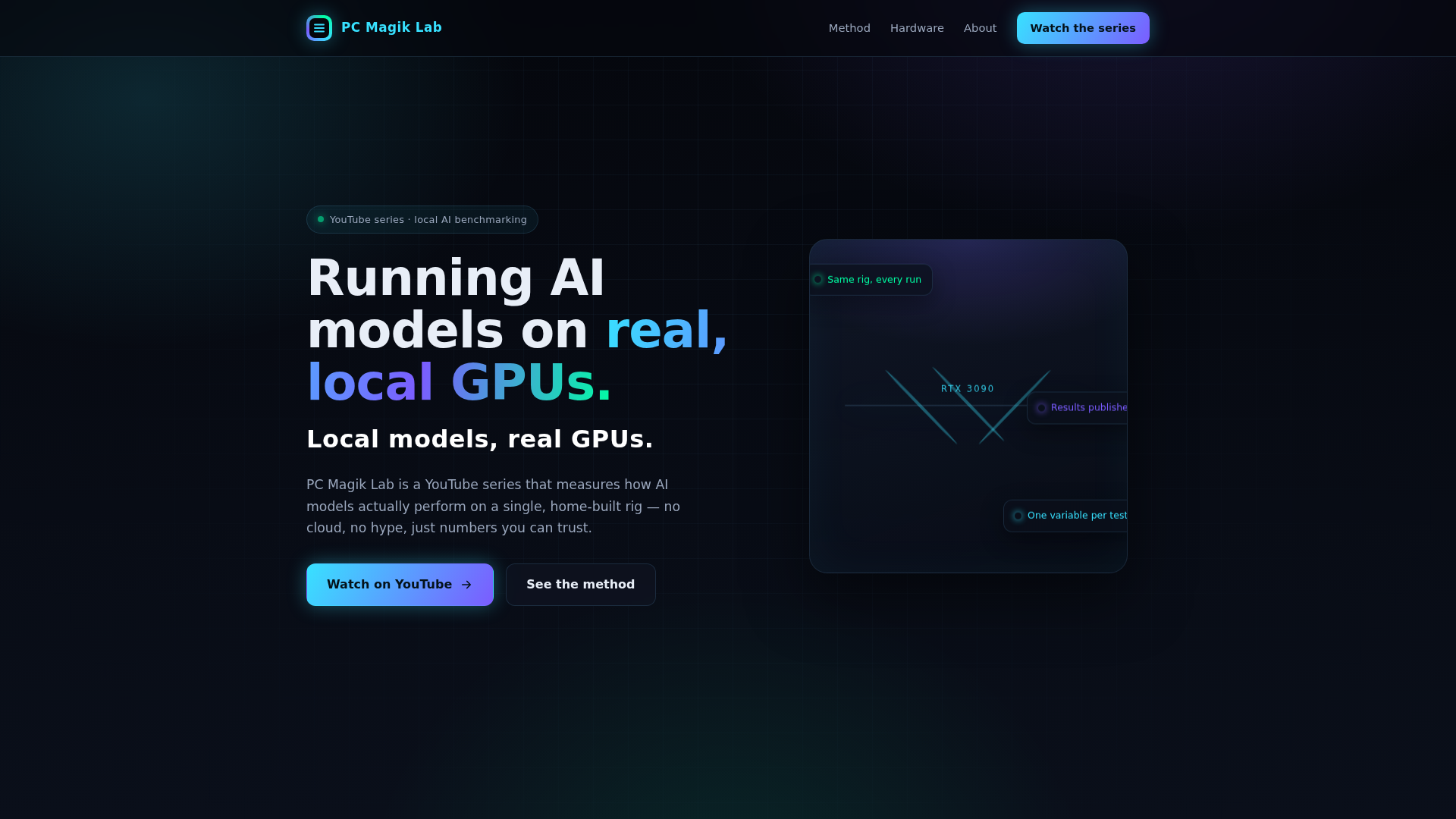1456x819 pixels.
Task: Click the dot beside One variable per test
Action: coord(1018,516)
